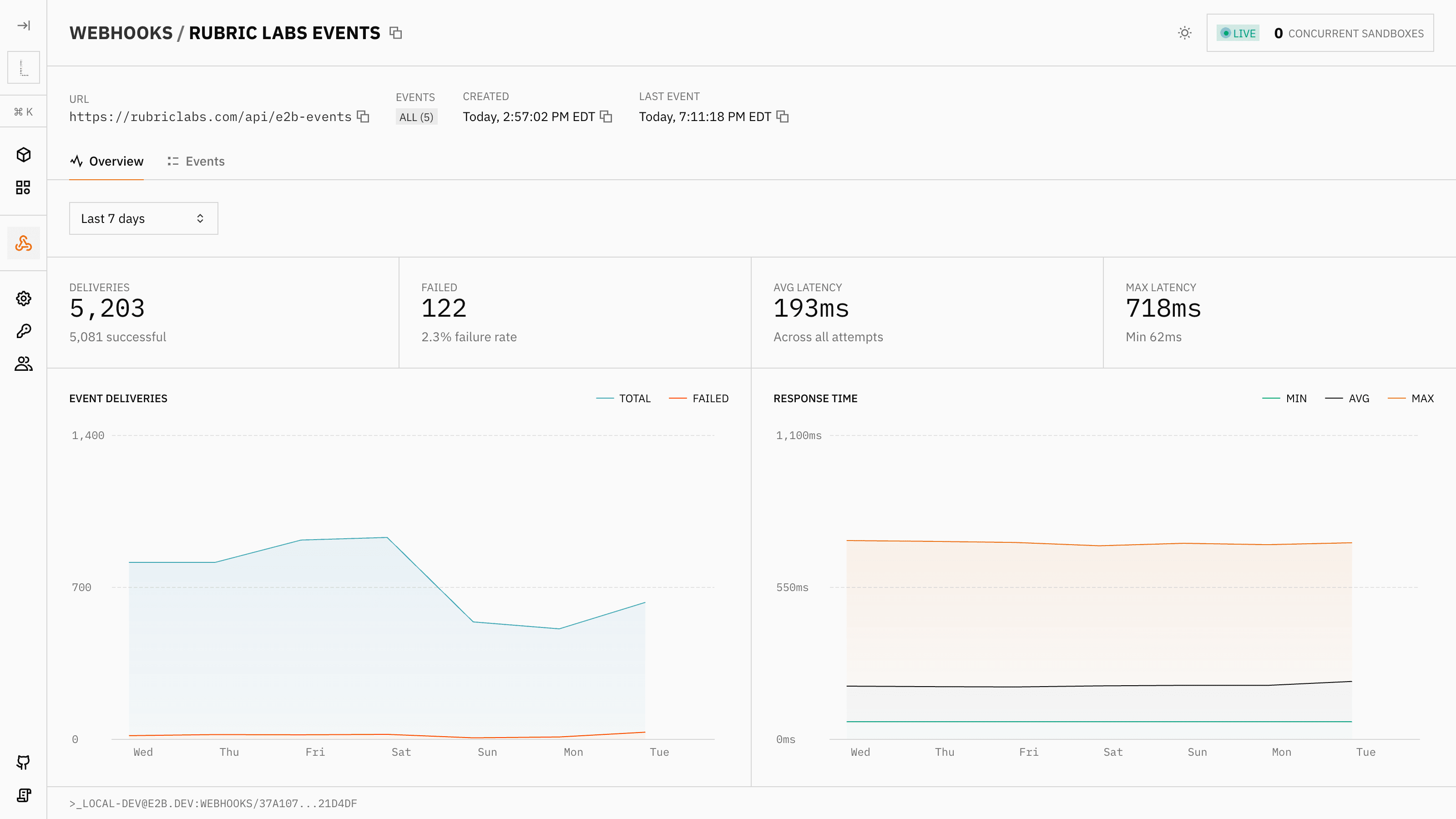Click the 122 failed value
The width and height of the screenshot is (1456, 819).
coord(444,308)
